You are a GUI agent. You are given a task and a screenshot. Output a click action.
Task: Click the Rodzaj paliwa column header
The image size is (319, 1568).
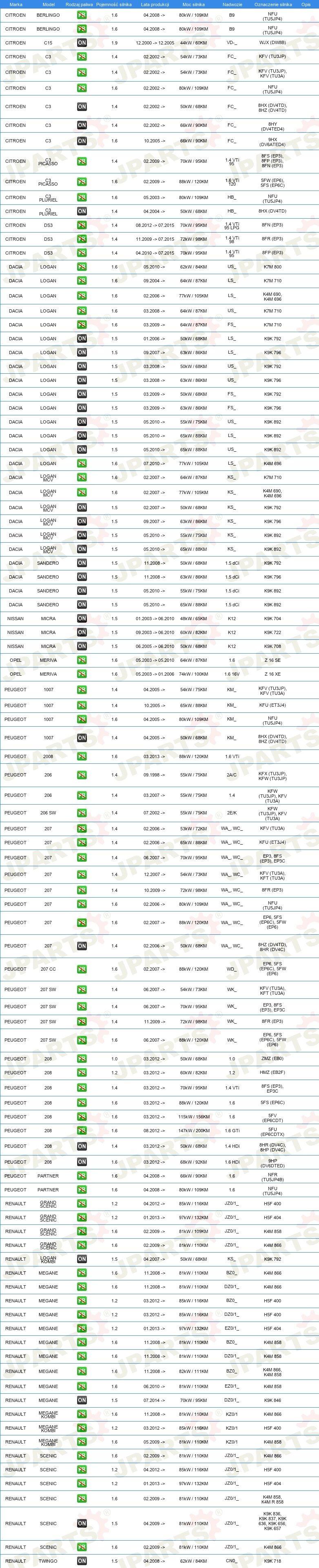(79, 4)
